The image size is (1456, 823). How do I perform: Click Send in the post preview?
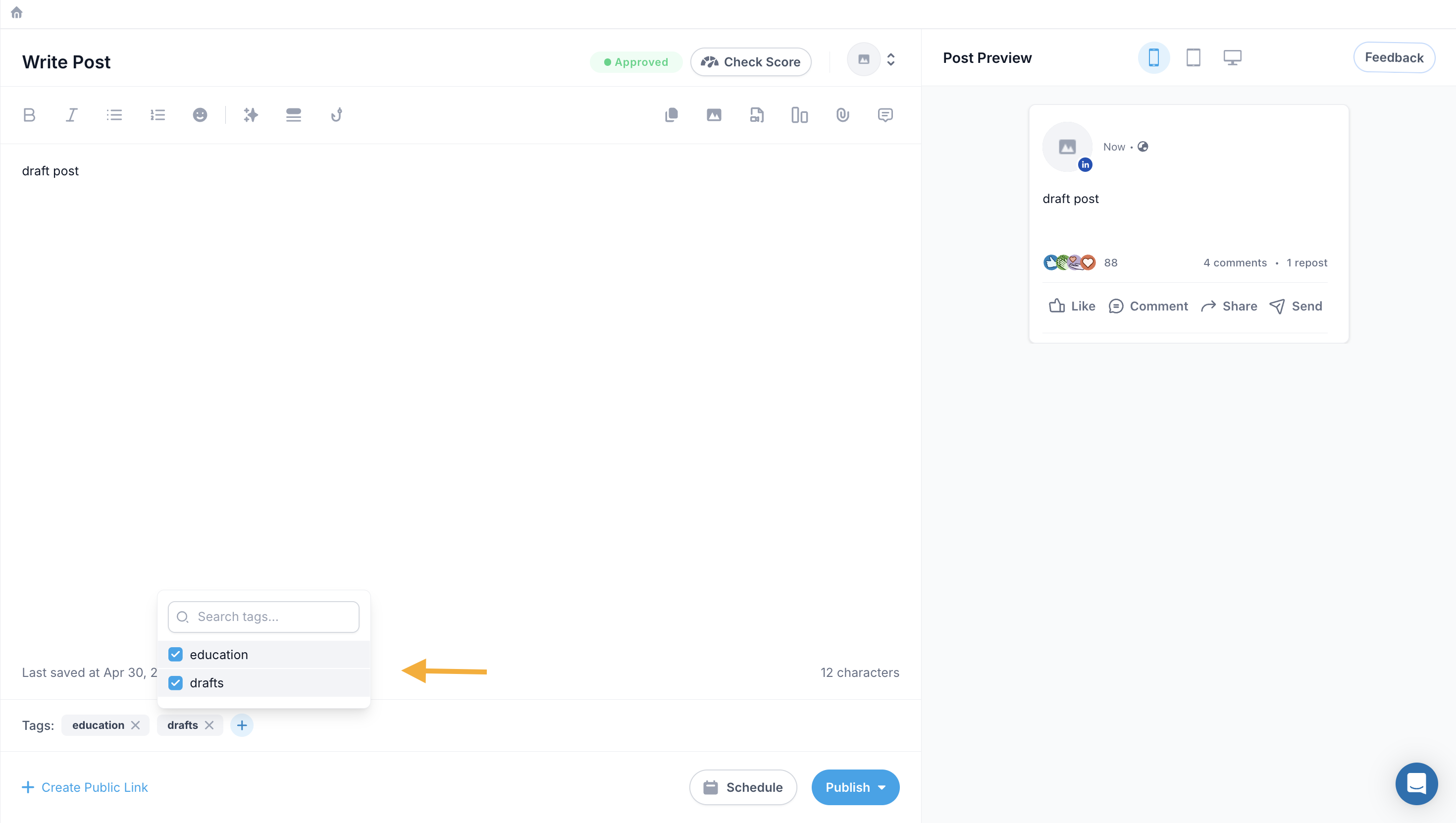pos(1296,306)
